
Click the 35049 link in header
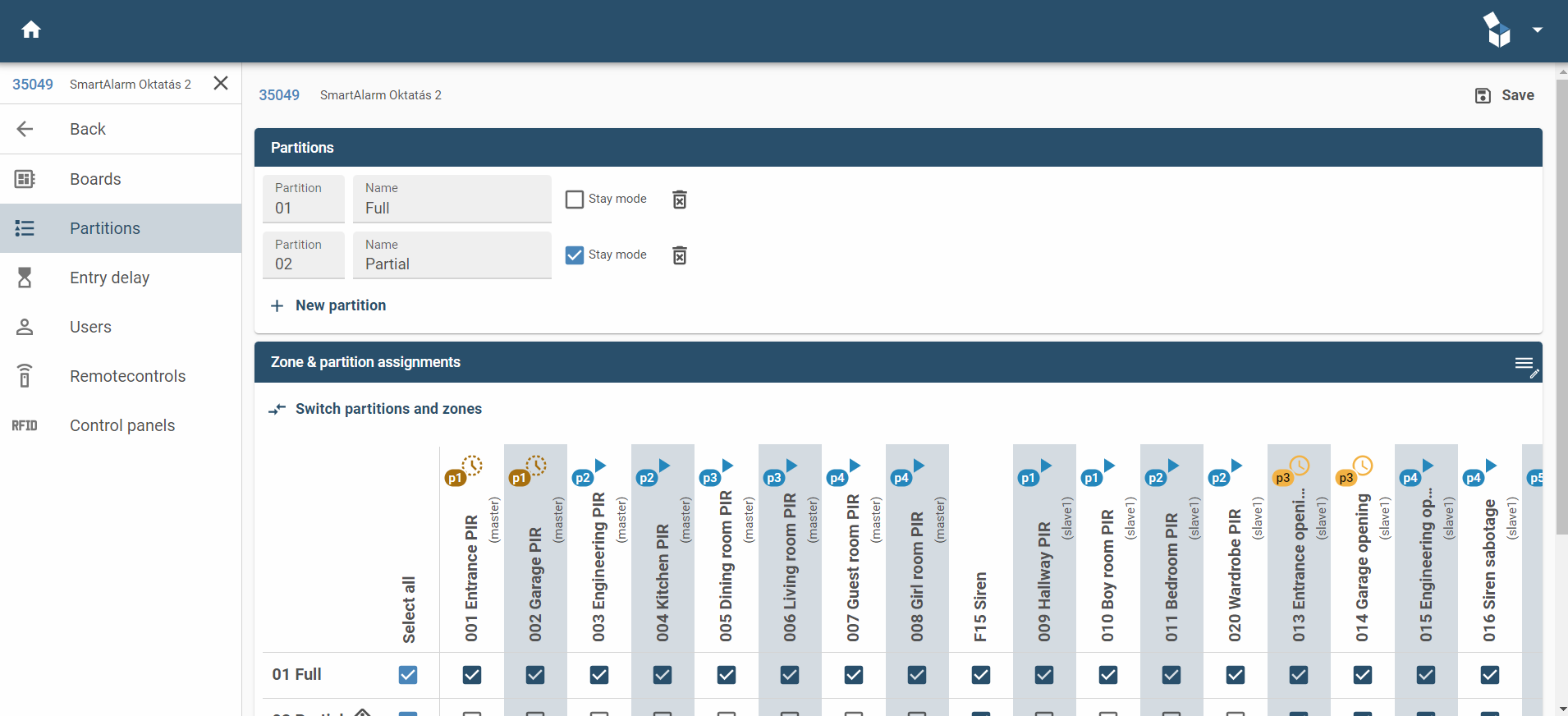click(279, 95)
